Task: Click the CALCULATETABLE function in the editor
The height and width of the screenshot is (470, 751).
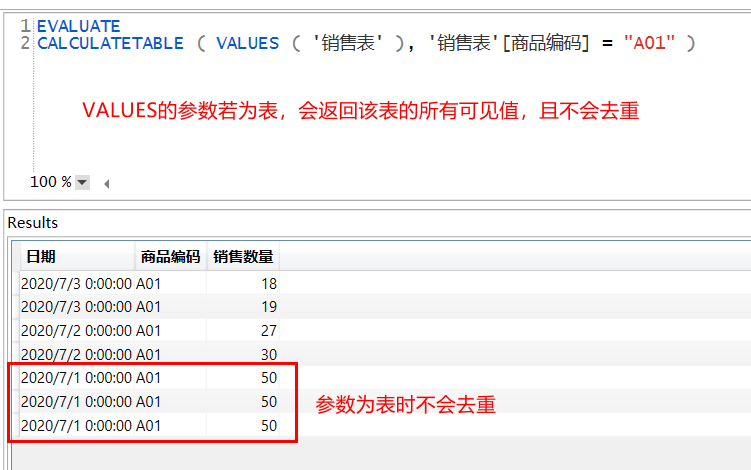Action: point(110,44)
